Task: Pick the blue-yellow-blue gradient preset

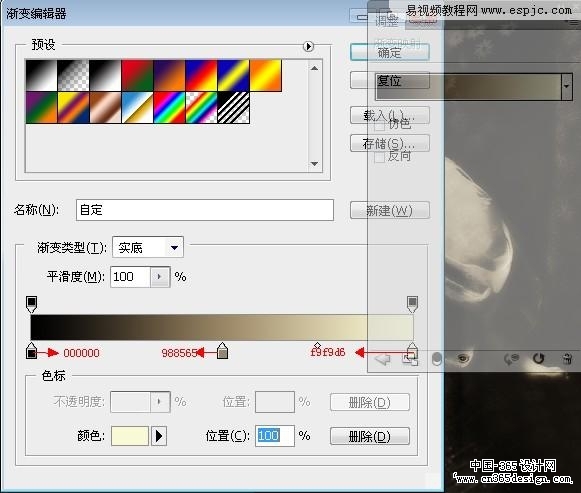Action: pos(233,75)
